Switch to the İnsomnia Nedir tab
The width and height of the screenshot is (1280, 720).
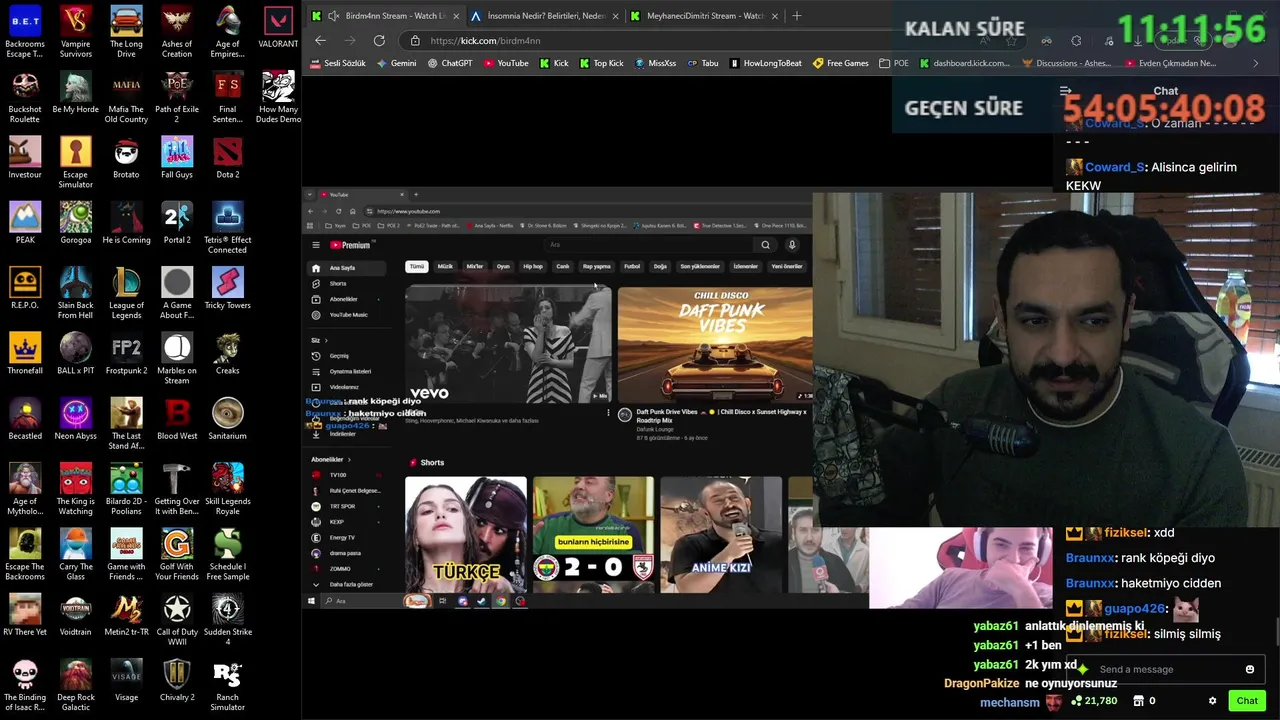tap(546, 16)
